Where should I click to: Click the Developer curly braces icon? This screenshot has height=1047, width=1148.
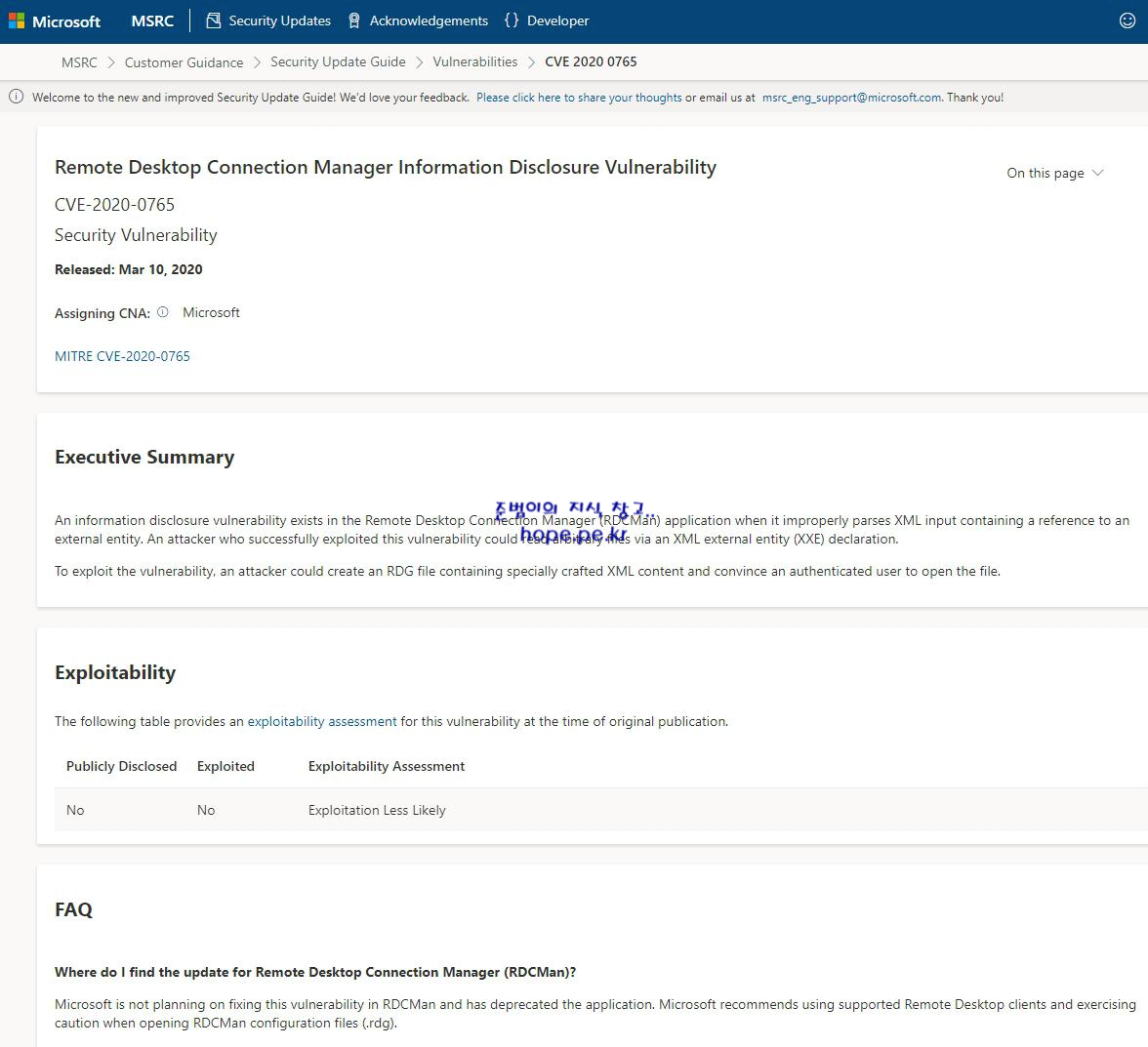[512, 20]
